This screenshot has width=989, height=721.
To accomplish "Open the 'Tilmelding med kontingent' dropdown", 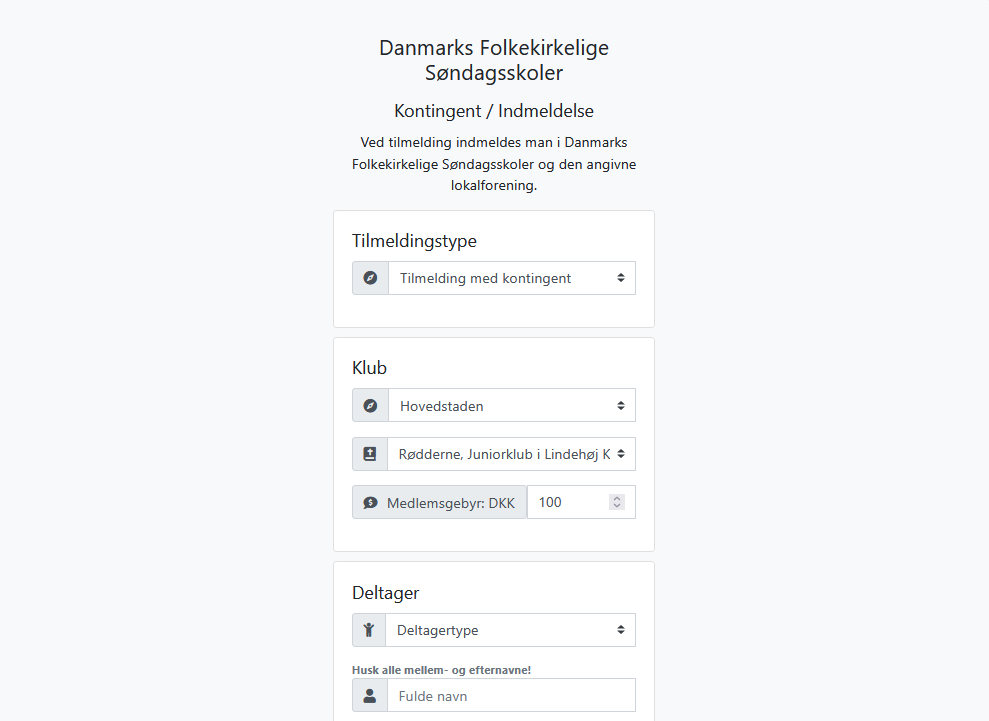I will [511, 278].
